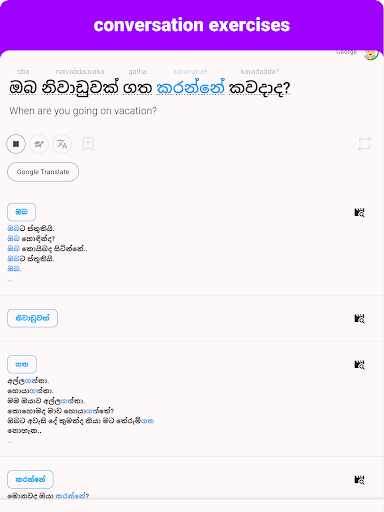The width and height of the screenshot is (384, 512).
Task: Tap the word කවදාද? in main sentence
Action: (x=259, y=88)
